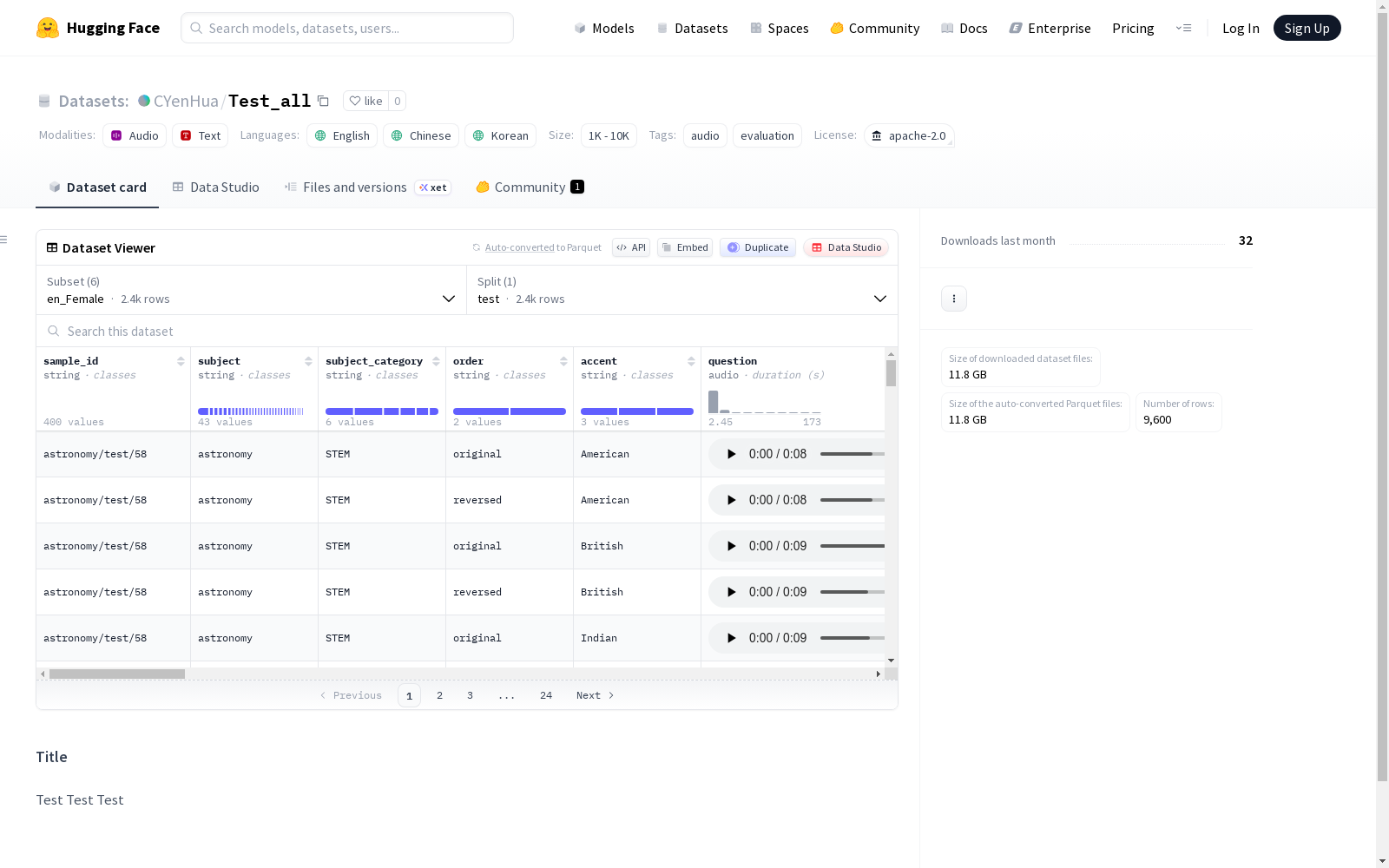Go to Datasets in top navigation
Screen dimensions: 1389x868
pos(692,28)
